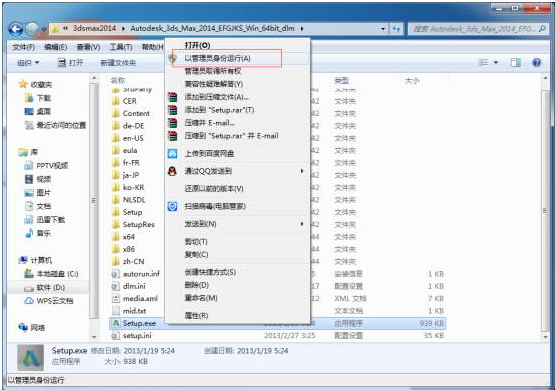Click WinRAR icon beside 添加到 "Setup.rar"(T)

172,110
